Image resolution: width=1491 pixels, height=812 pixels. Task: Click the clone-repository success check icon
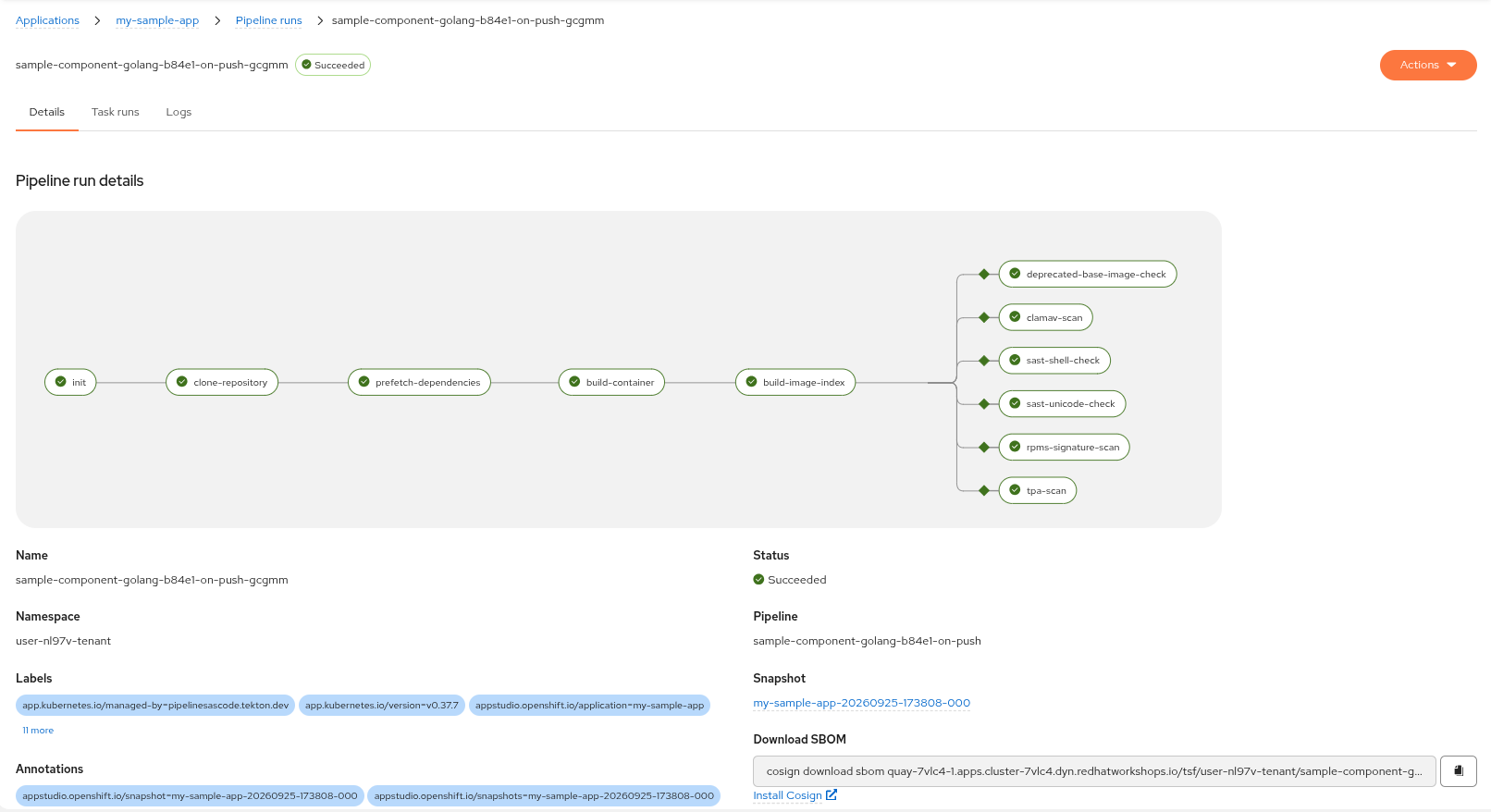[x=182, y=382]
